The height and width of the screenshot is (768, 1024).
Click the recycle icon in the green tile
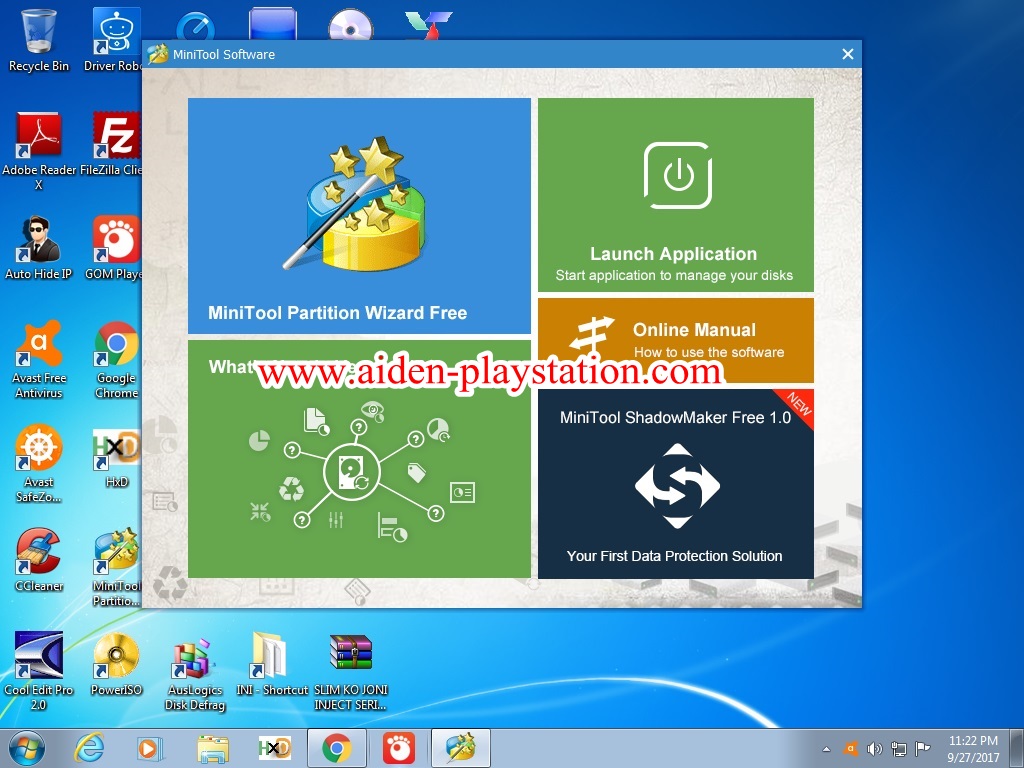point(291,488)
